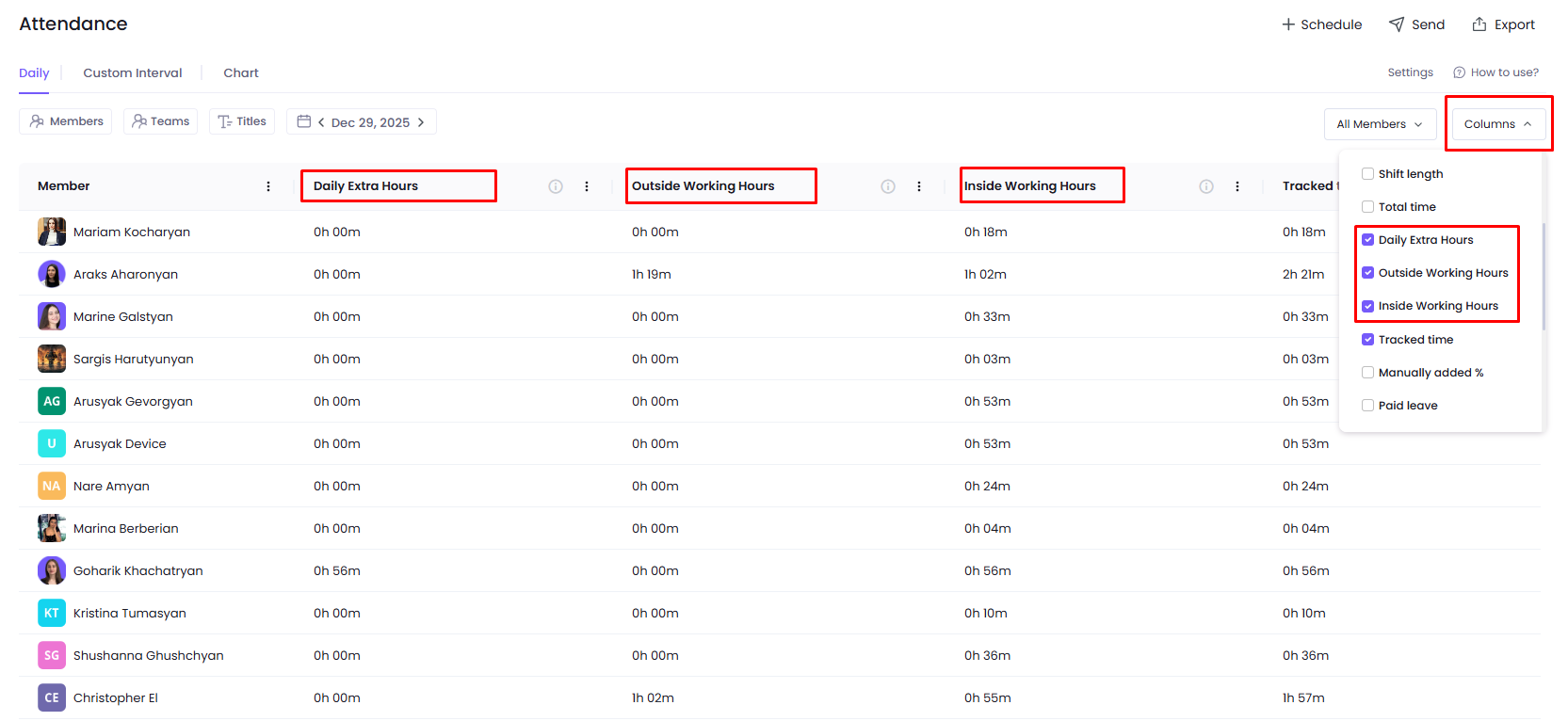Open the All Members dropdown filter
The height and width of the screenshot is (721, 1568).
(x=1380, y=124)
